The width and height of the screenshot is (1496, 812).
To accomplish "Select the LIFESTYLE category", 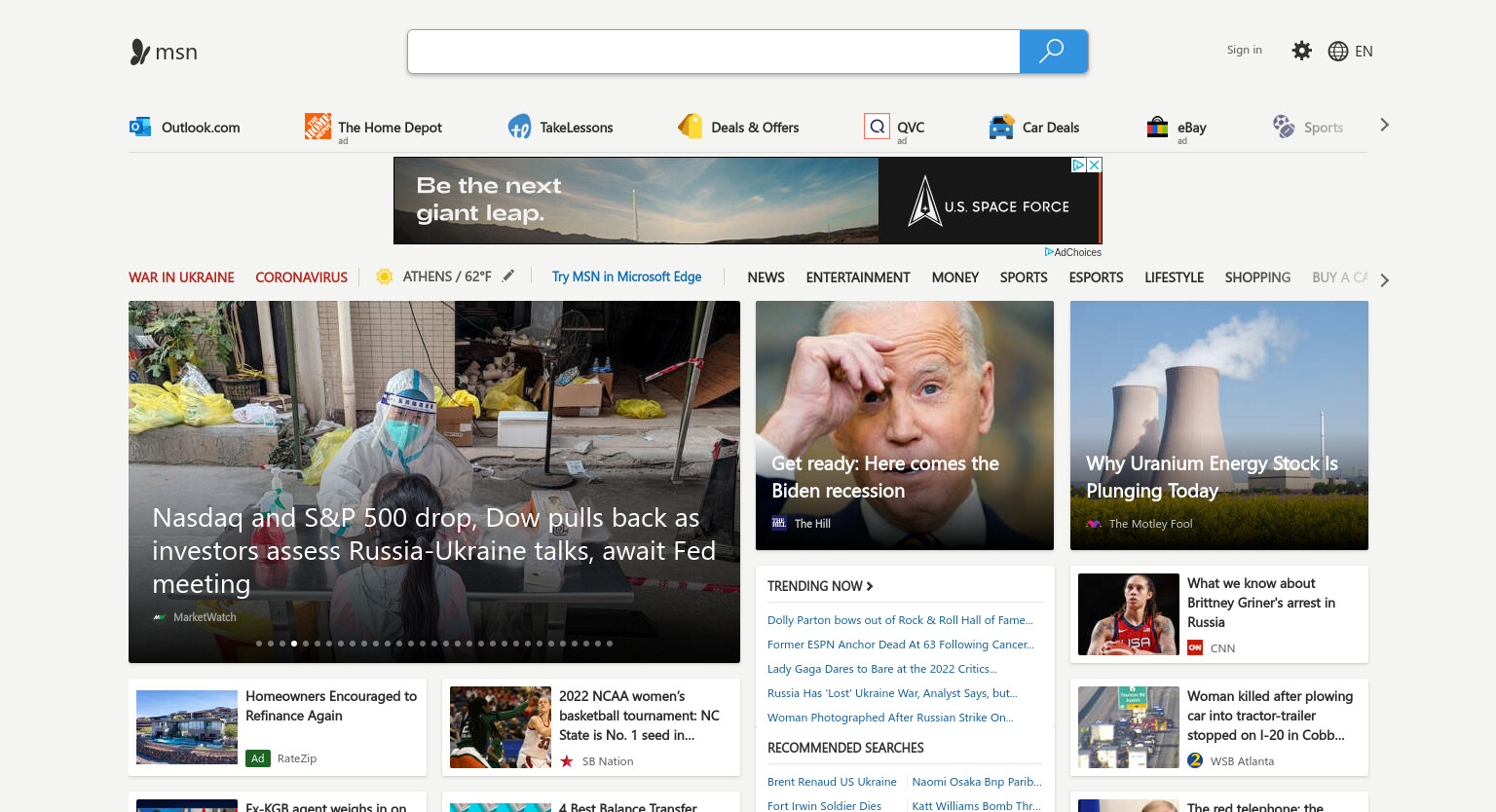I will [x=1174, y=277].
